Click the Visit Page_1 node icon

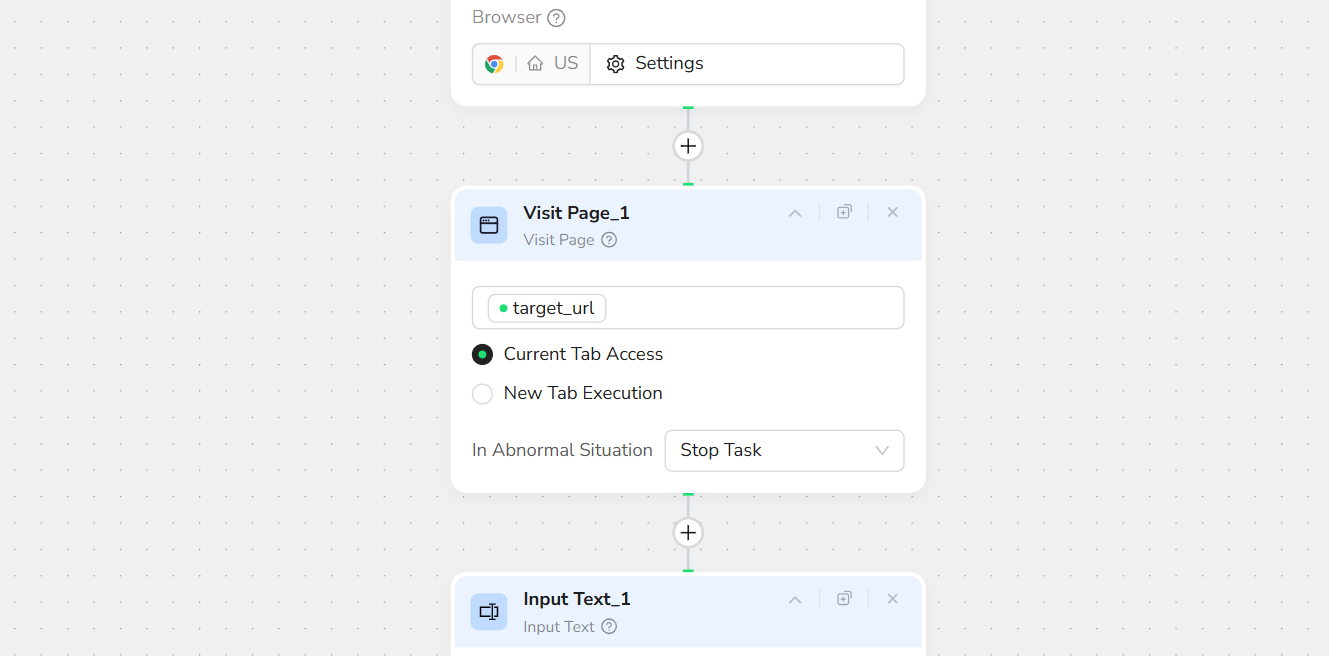[489, 225]
